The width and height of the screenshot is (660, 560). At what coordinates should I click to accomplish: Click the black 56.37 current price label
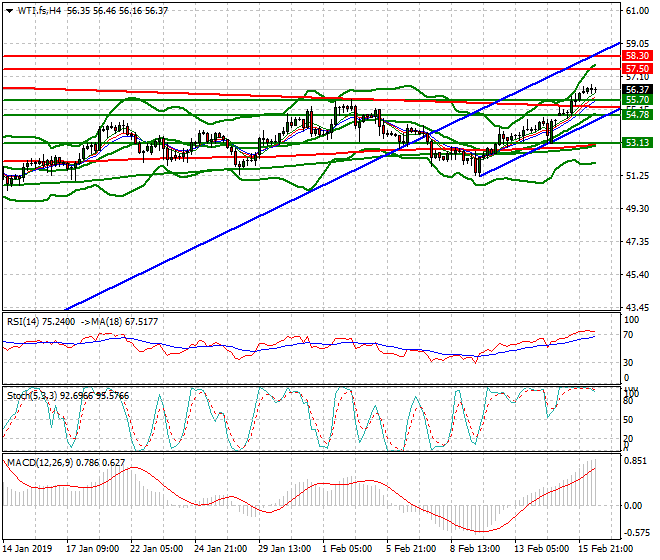coord(637,90)
